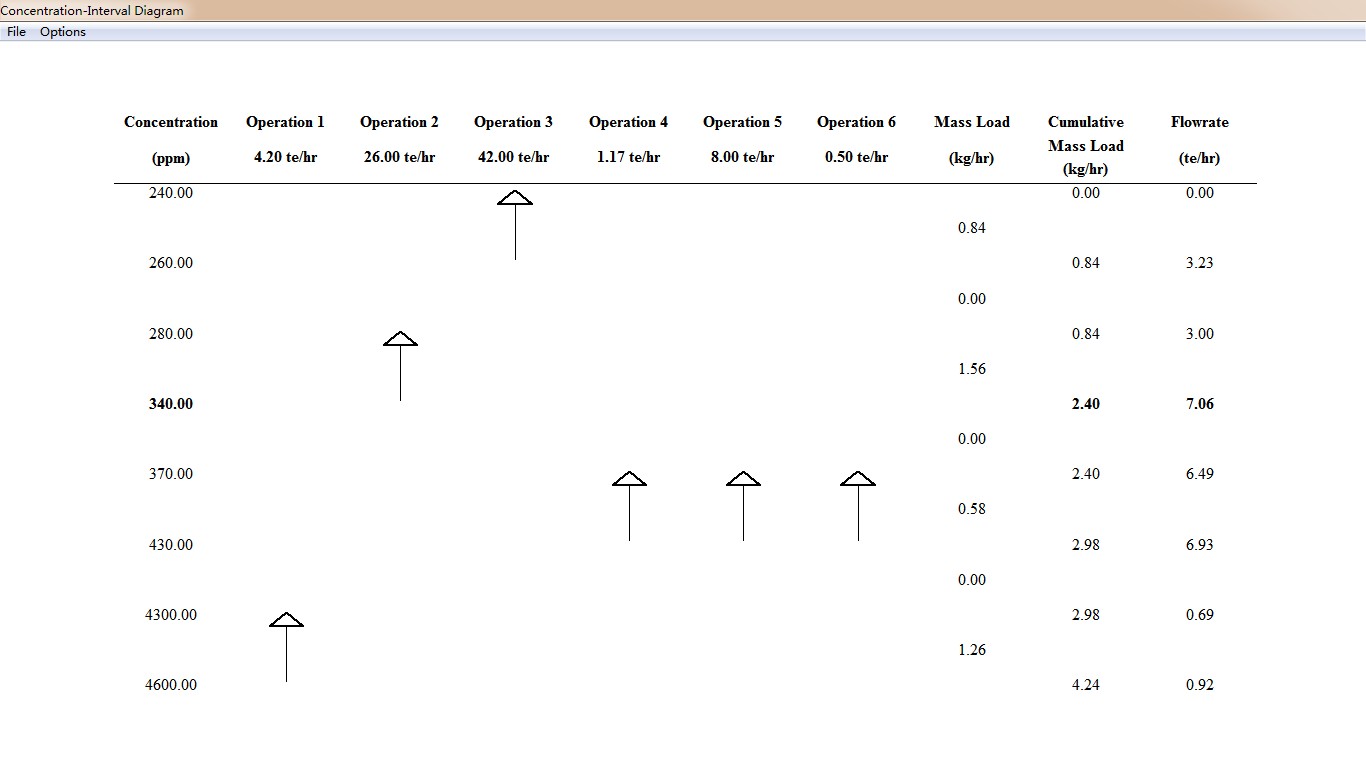Click the 0.50 te/hr flow label
This screenshot has height=768, width=1366.
[856, 157]
